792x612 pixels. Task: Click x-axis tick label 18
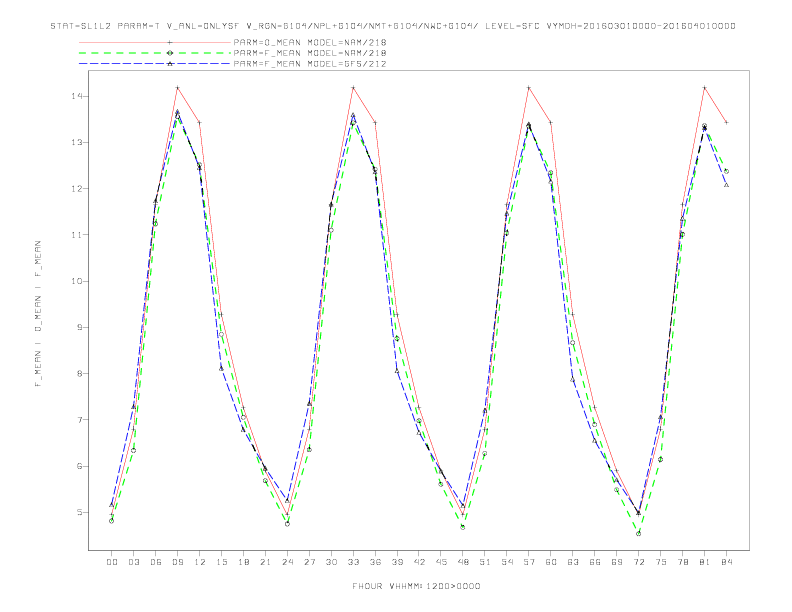point(243,562)
